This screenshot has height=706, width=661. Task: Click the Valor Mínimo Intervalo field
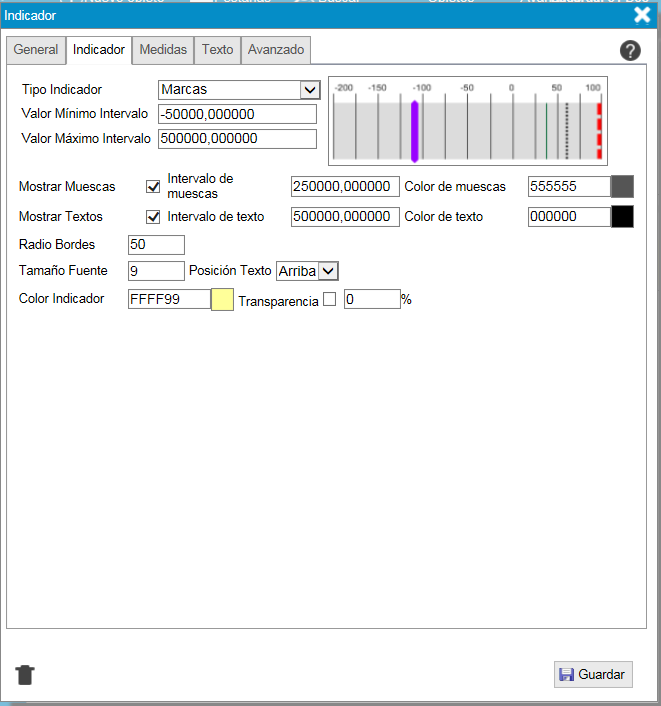pyautogui.click(x=237, y=114)
